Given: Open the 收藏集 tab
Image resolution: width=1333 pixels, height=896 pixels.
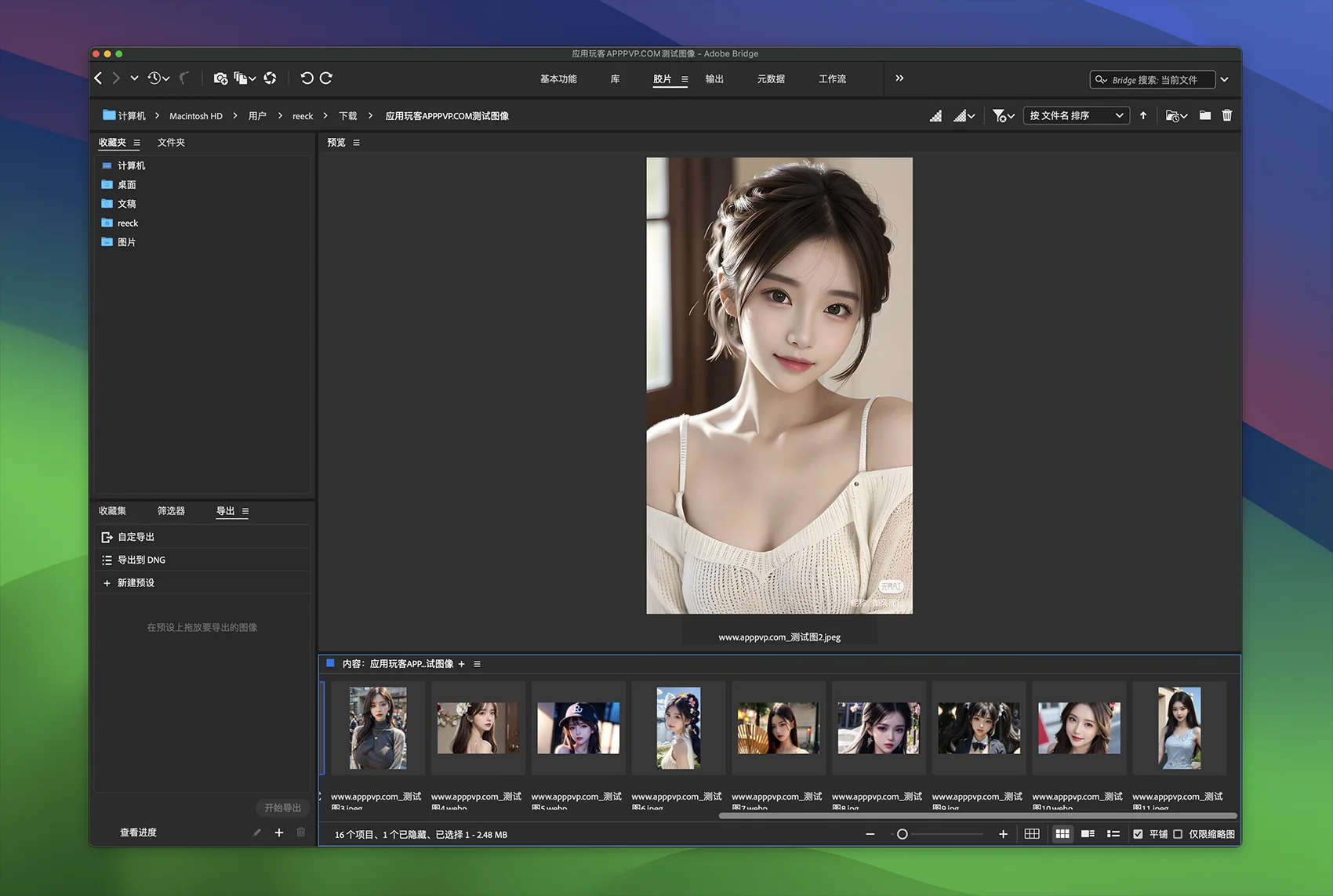Looking at the screenshot, I should point(112,511).
